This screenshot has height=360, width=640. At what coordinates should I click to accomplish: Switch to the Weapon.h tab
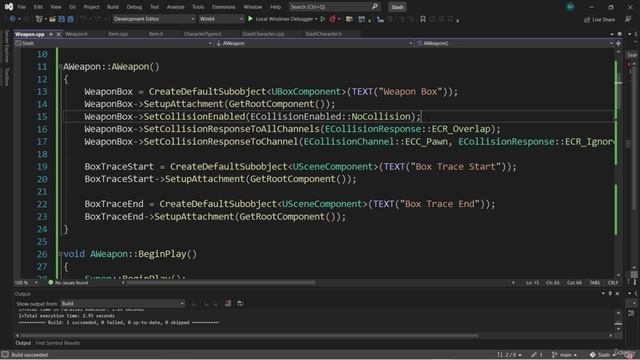coord(76,34)
